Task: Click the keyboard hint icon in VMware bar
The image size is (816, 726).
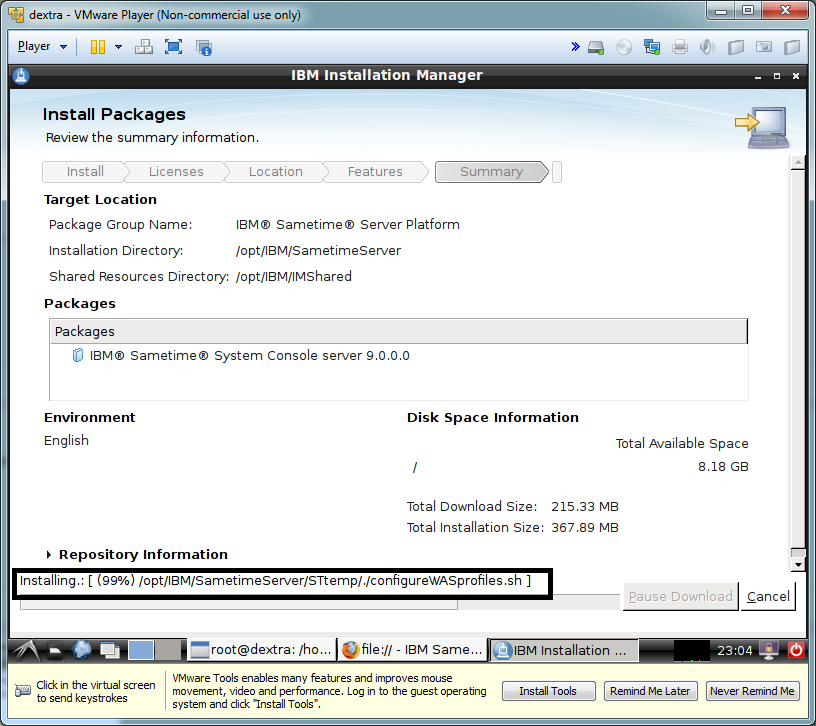Action: (x=22, y=691)
